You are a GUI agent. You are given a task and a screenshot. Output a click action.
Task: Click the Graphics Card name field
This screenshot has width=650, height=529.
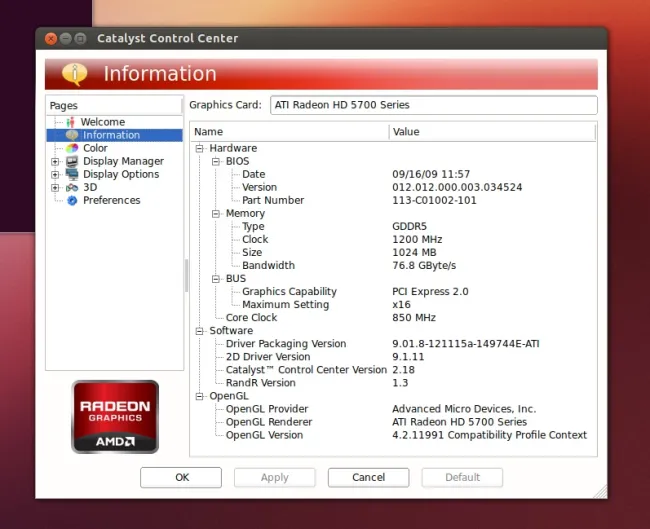(433, 105)
